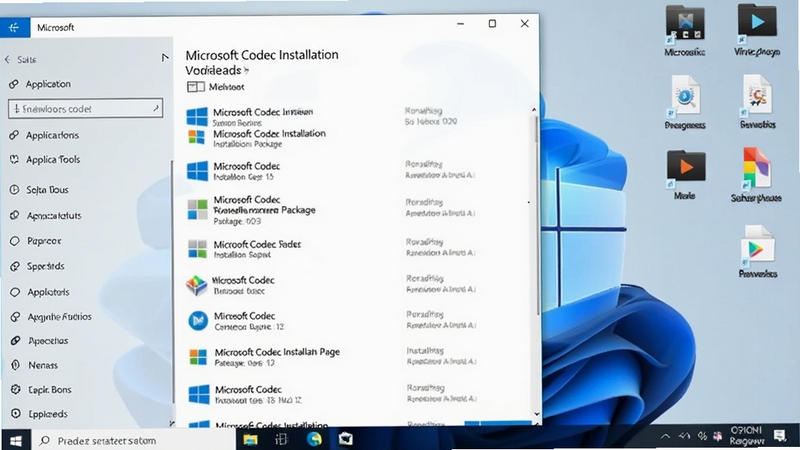Click the layout icon next to Mlehtoat
This screenshot has width=800, height=450.
(195, 87)
